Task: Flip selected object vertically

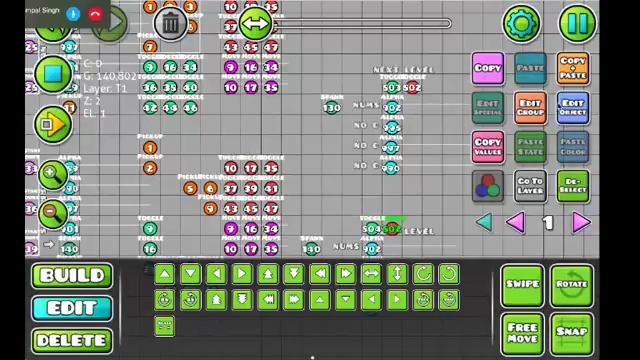Action: coord(397,274)
